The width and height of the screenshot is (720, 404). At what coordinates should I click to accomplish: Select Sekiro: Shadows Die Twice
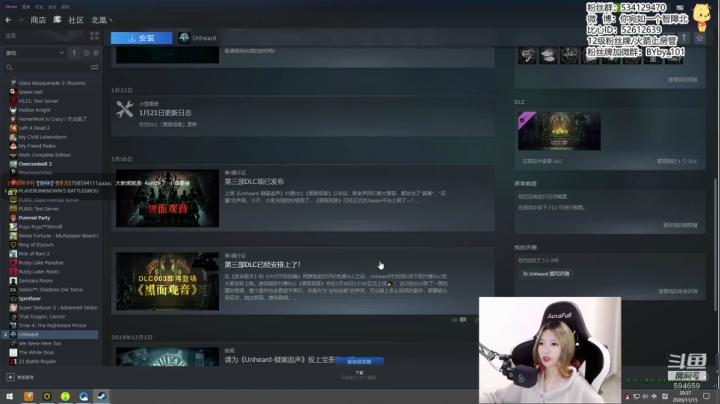[51, 290]
